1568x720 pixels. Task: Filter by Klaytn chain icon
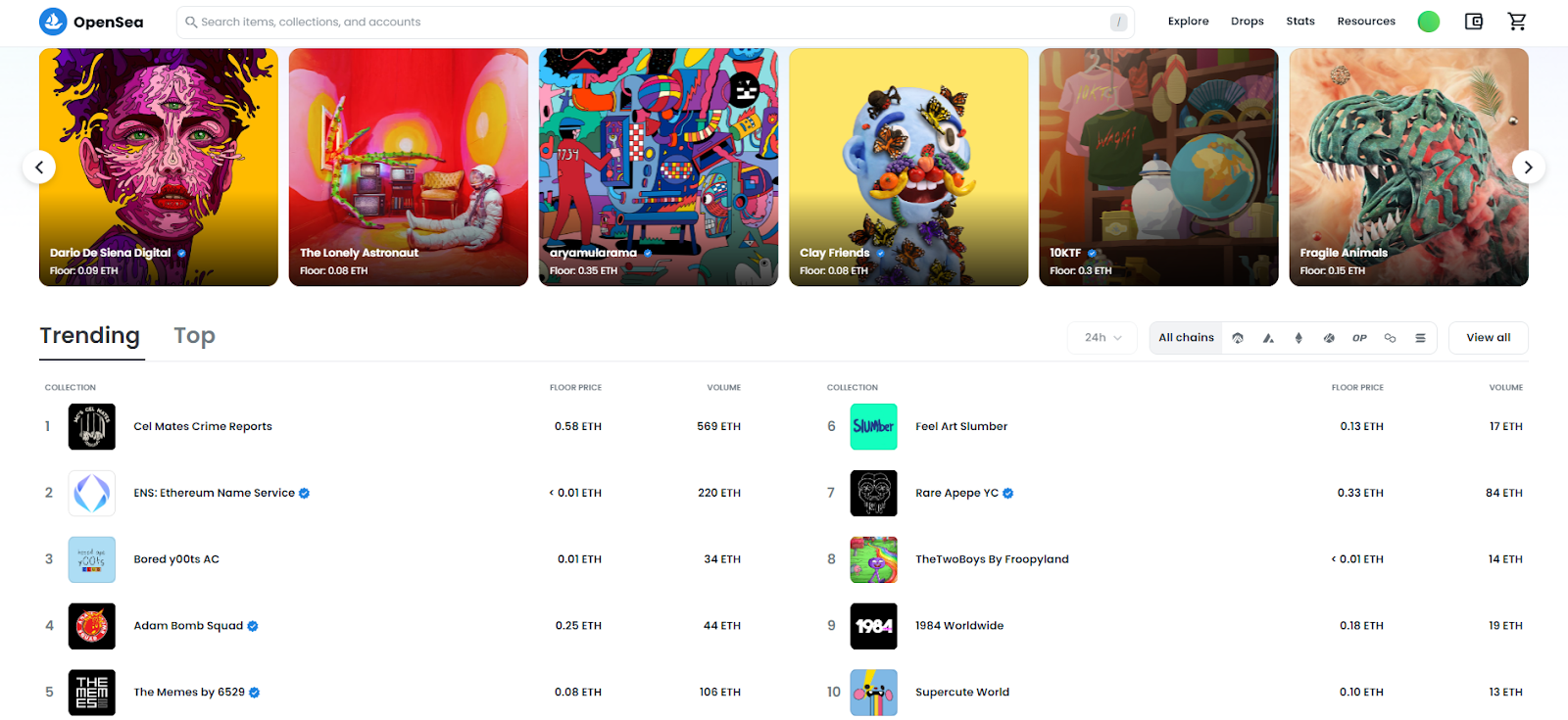pyautogui.click(x=1329, y=338)
